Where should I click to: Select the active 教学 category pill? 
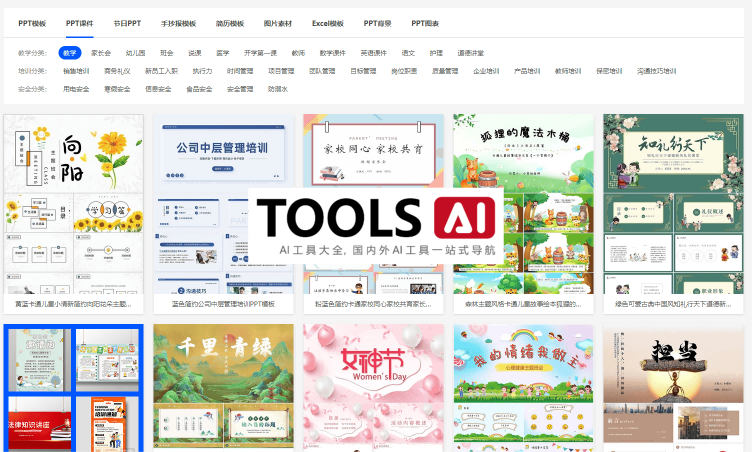[70, 53]
